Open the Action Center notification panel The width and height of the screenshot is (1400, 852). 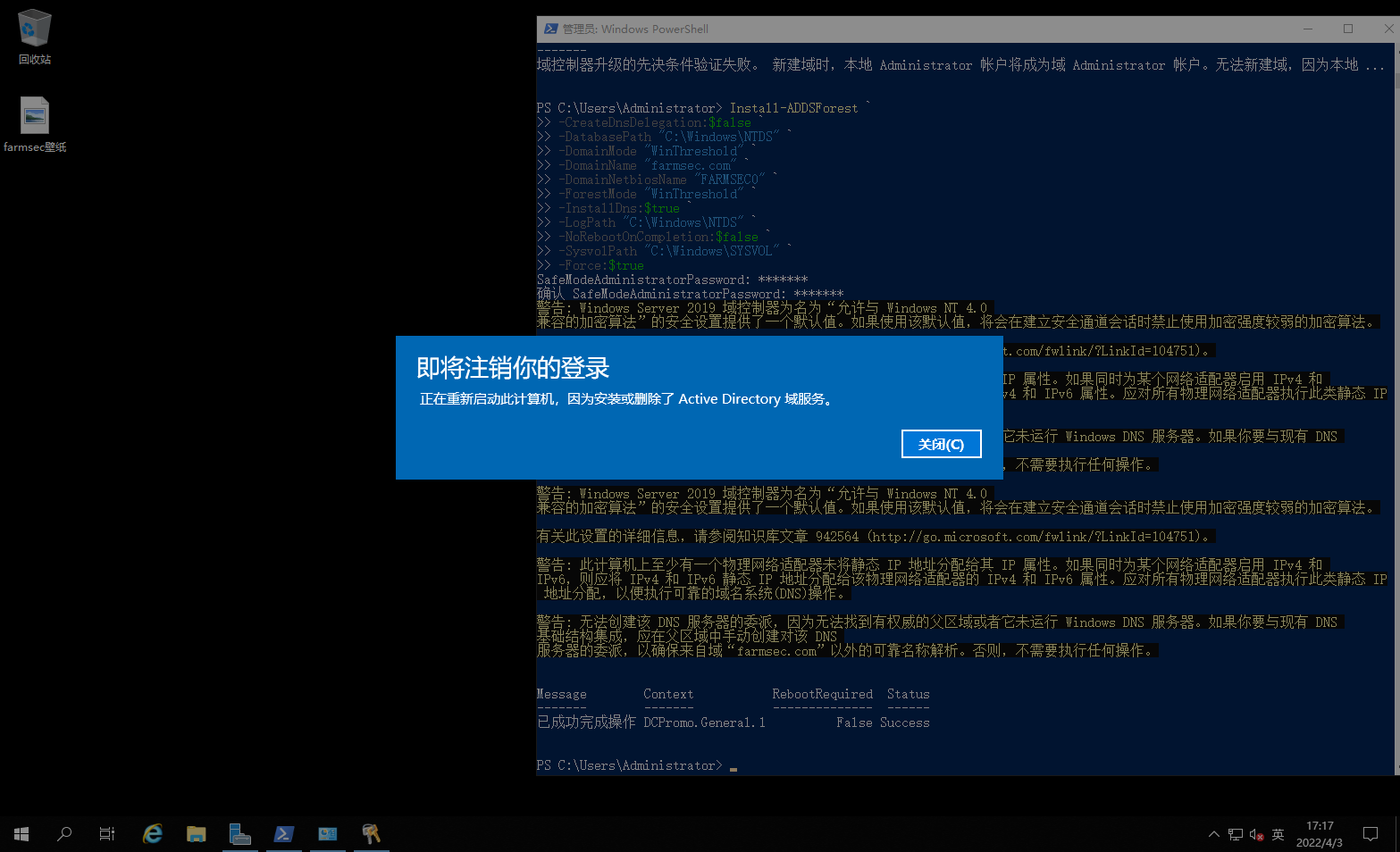(1371, 834)
